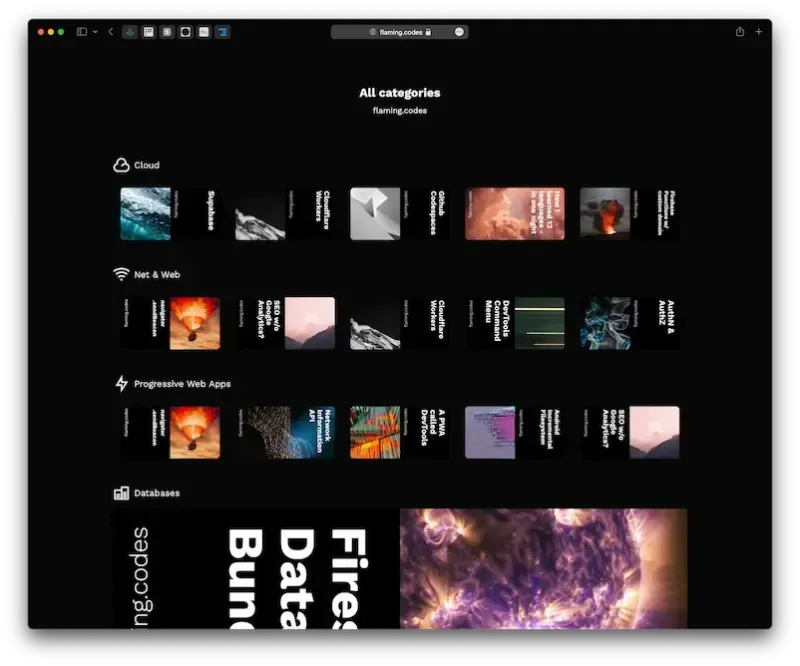The height and width of the screenshot is (666, 800).
Task: Go back with the back arrow
Action: pos(111,32)
